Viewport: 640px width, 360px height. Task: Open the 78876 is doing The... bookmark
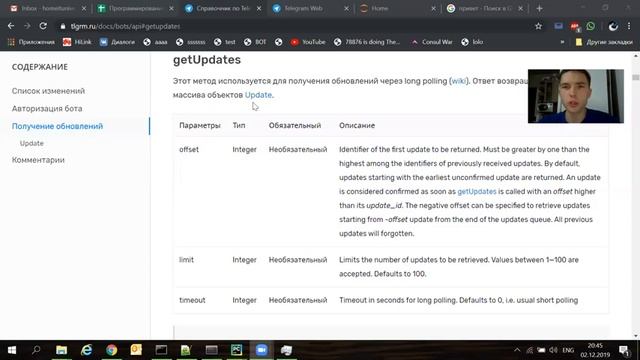click(367, 42)
